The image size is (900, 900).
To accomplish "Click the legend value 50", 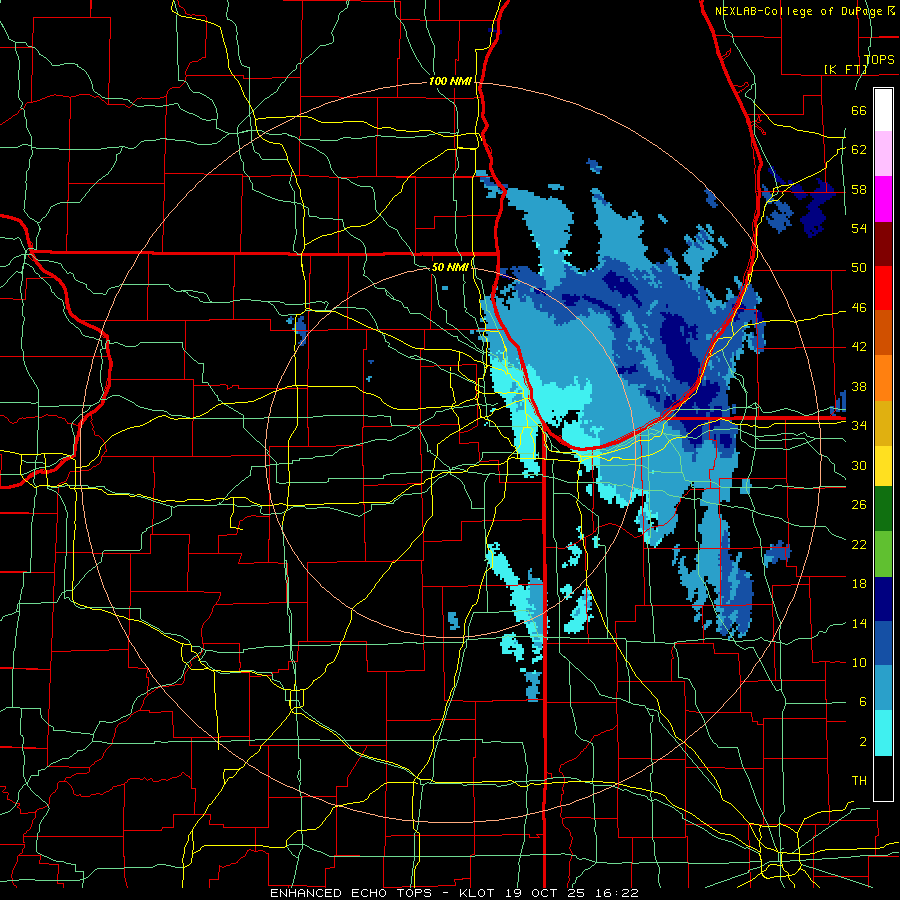I will (859, 268).
